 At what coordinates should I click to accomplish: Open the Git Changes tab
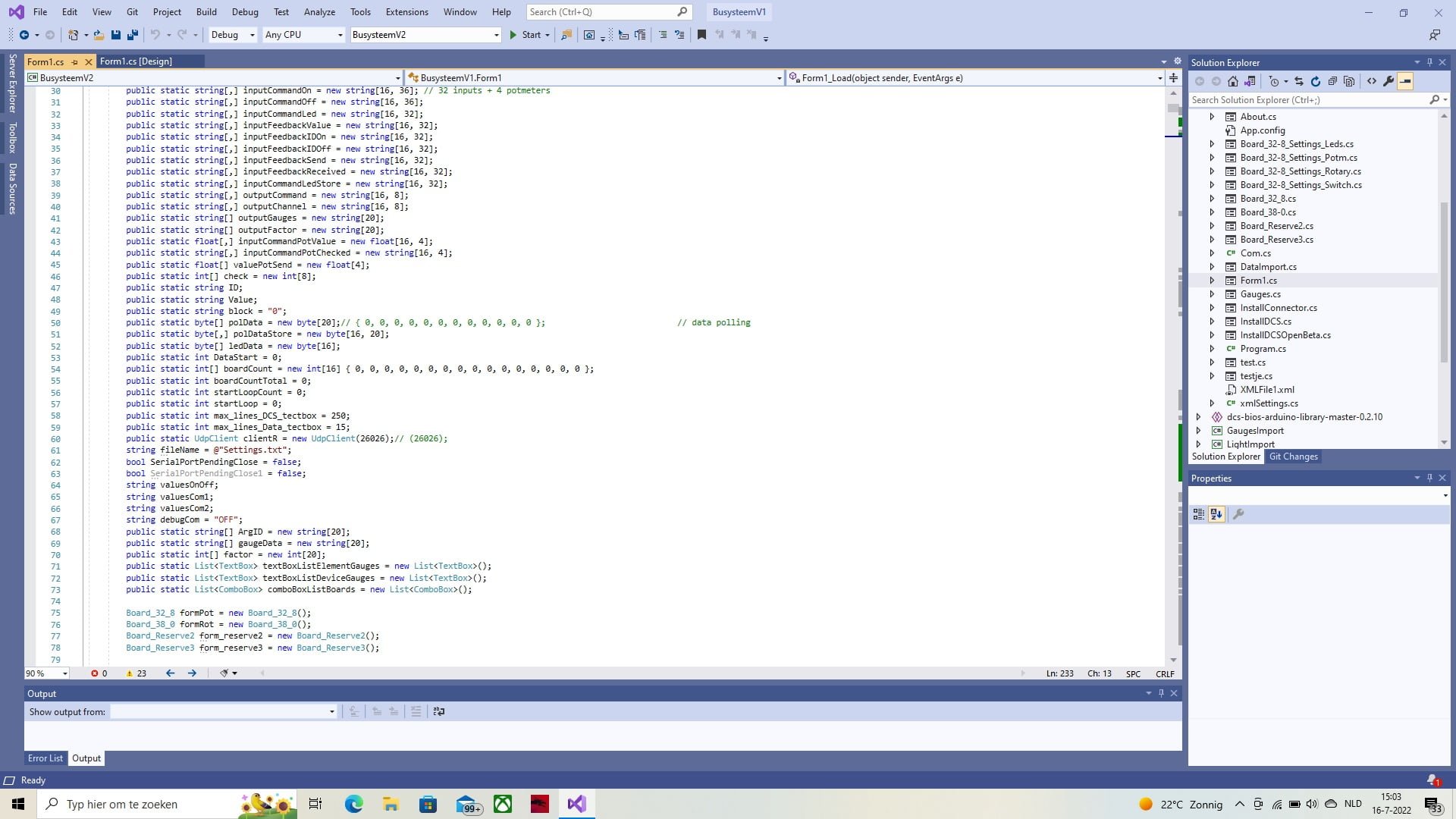(x=1293, y=457)
